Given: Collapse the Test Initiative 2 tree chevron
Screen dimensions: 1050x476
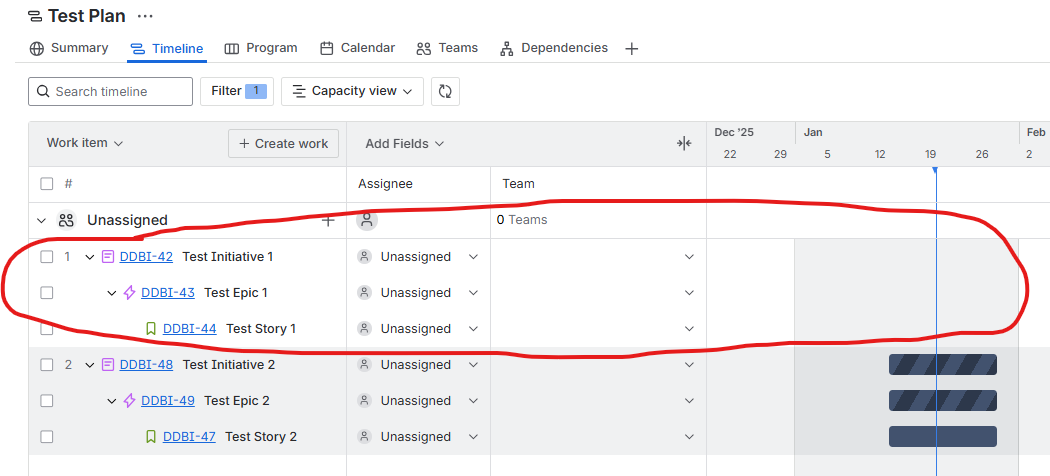Looking at the screenshot, I should pos(90,365).
